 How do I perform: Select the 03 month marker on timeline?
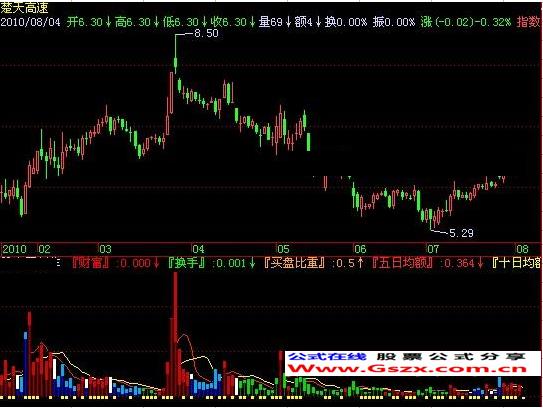pos(105,249)
